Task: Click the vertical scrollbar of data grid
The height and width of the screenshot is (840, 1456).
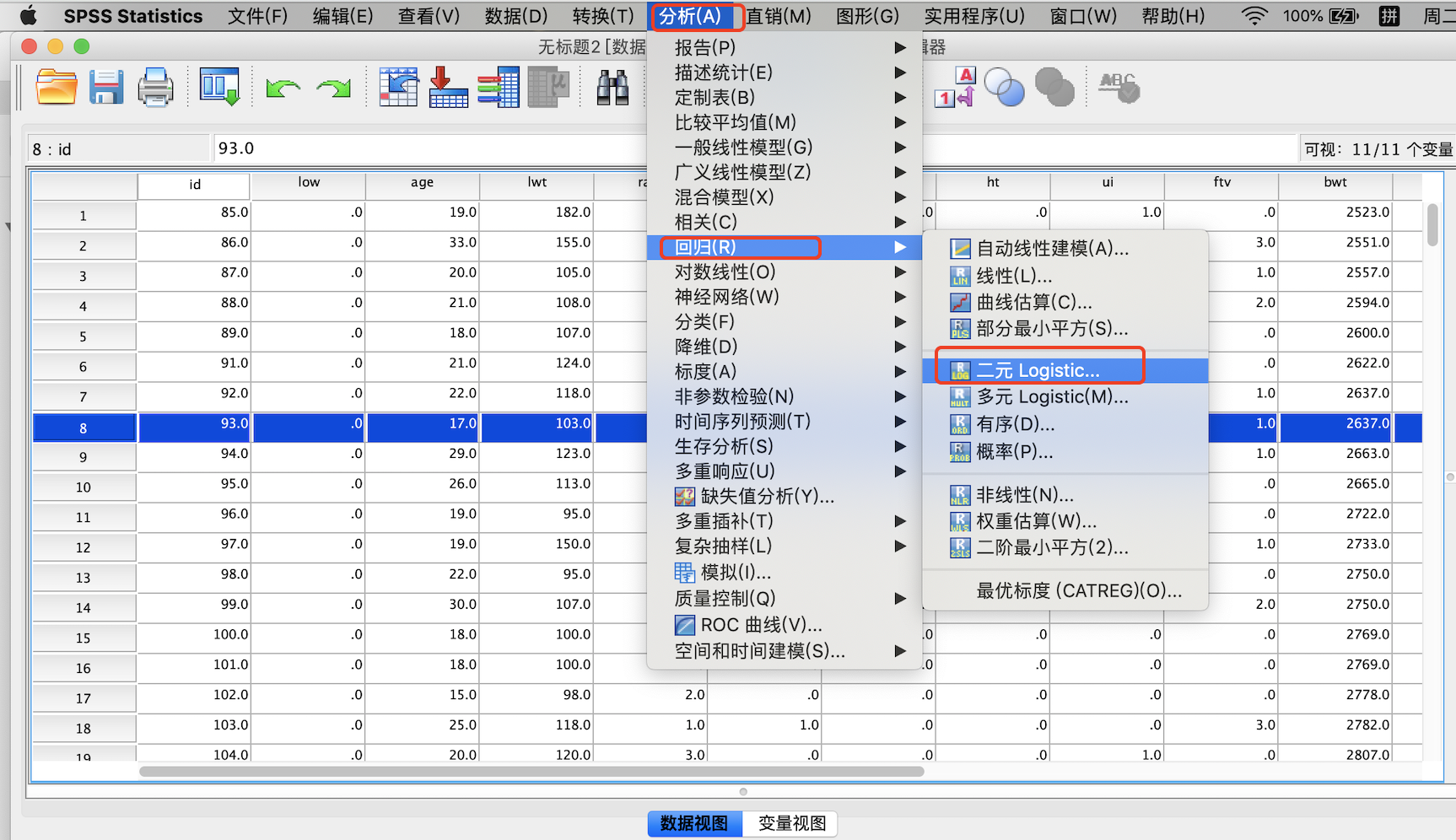Action: (1432, 224)
